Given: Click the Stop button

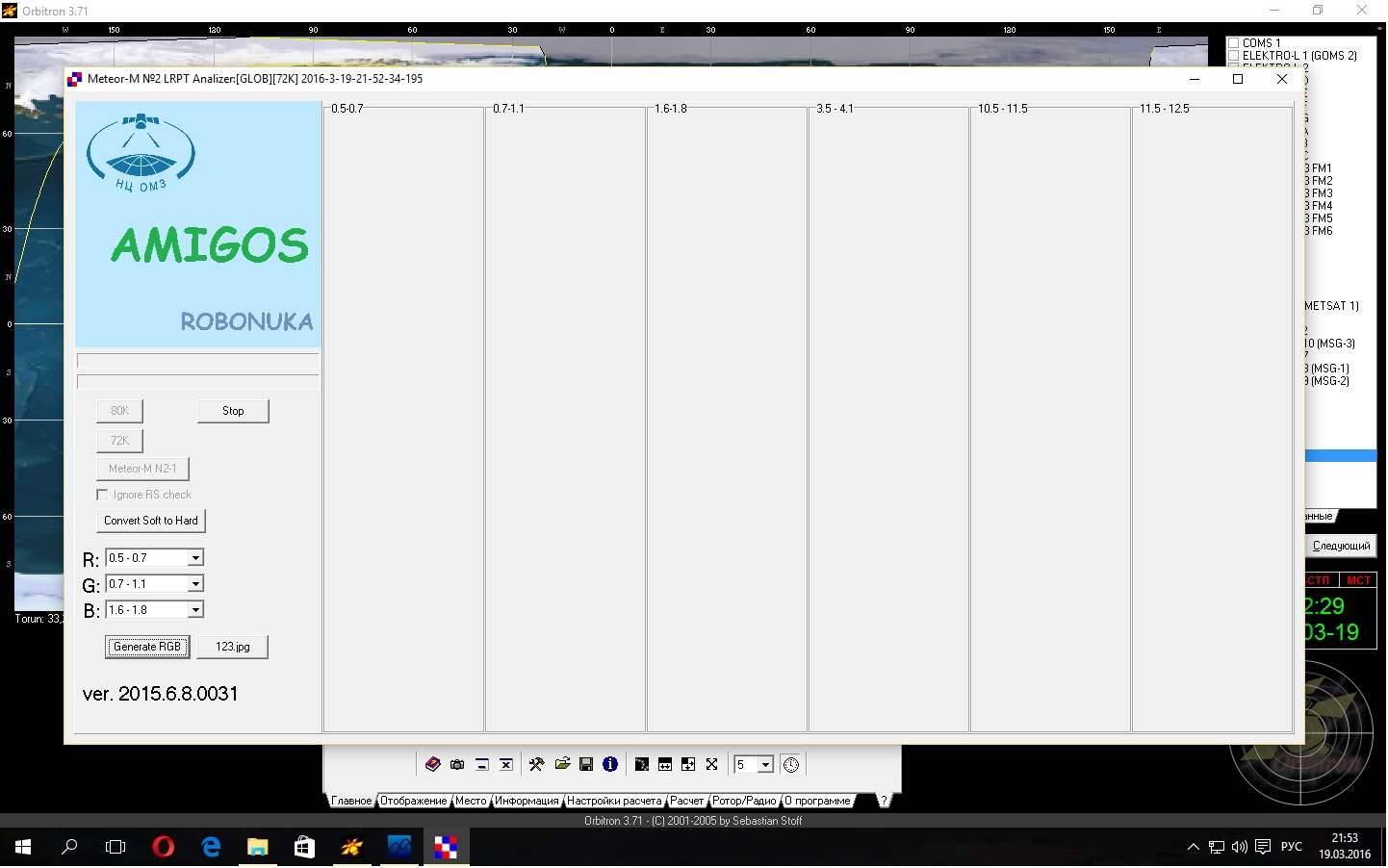Looking at the screenshot, I should [233, 412].
